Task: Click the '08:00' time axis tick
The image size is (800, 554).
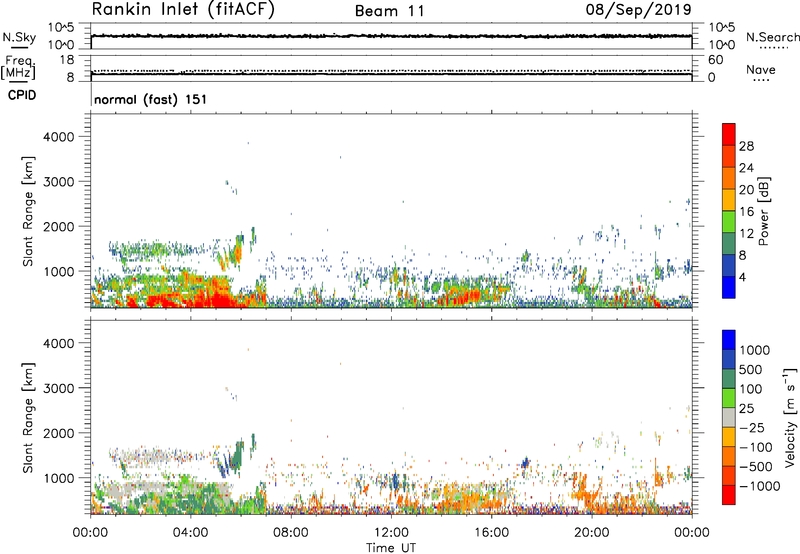Action: [290, 533]
